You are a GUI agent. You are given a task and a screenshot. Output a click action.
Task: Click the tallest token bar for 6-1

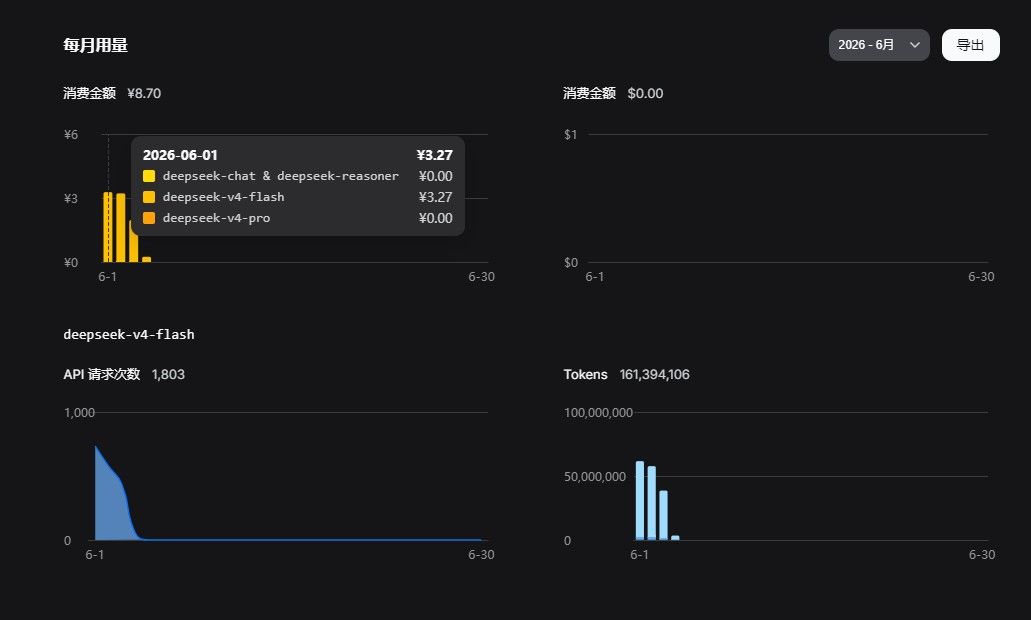point(640,500)
